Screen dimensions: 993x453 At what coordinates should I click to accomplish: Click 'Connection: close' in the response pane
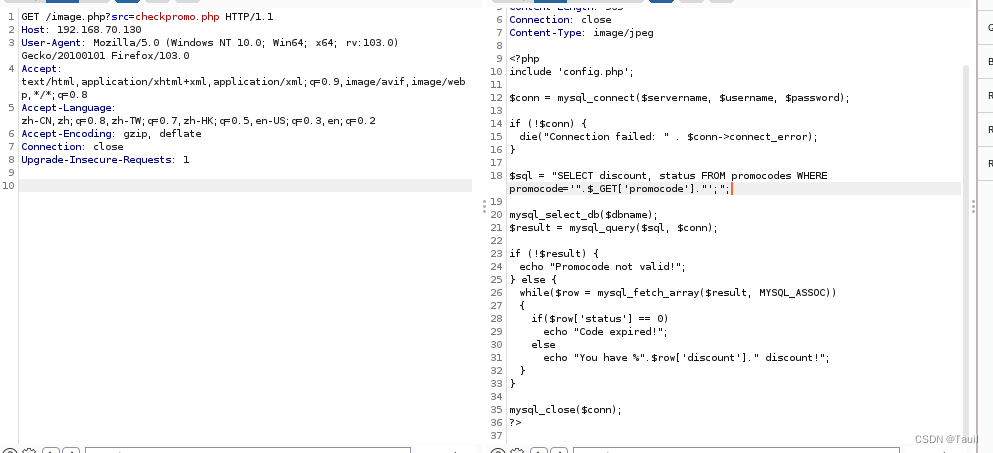(560, 20)
